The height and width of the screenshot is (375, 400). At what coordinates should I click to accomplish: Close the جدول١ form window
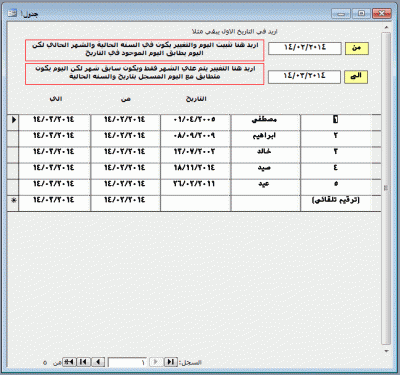[x=381, y=14]
